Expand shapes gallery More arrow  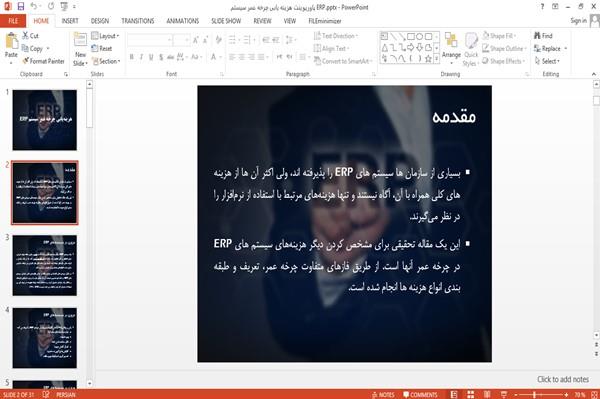(x=436, y=59)
